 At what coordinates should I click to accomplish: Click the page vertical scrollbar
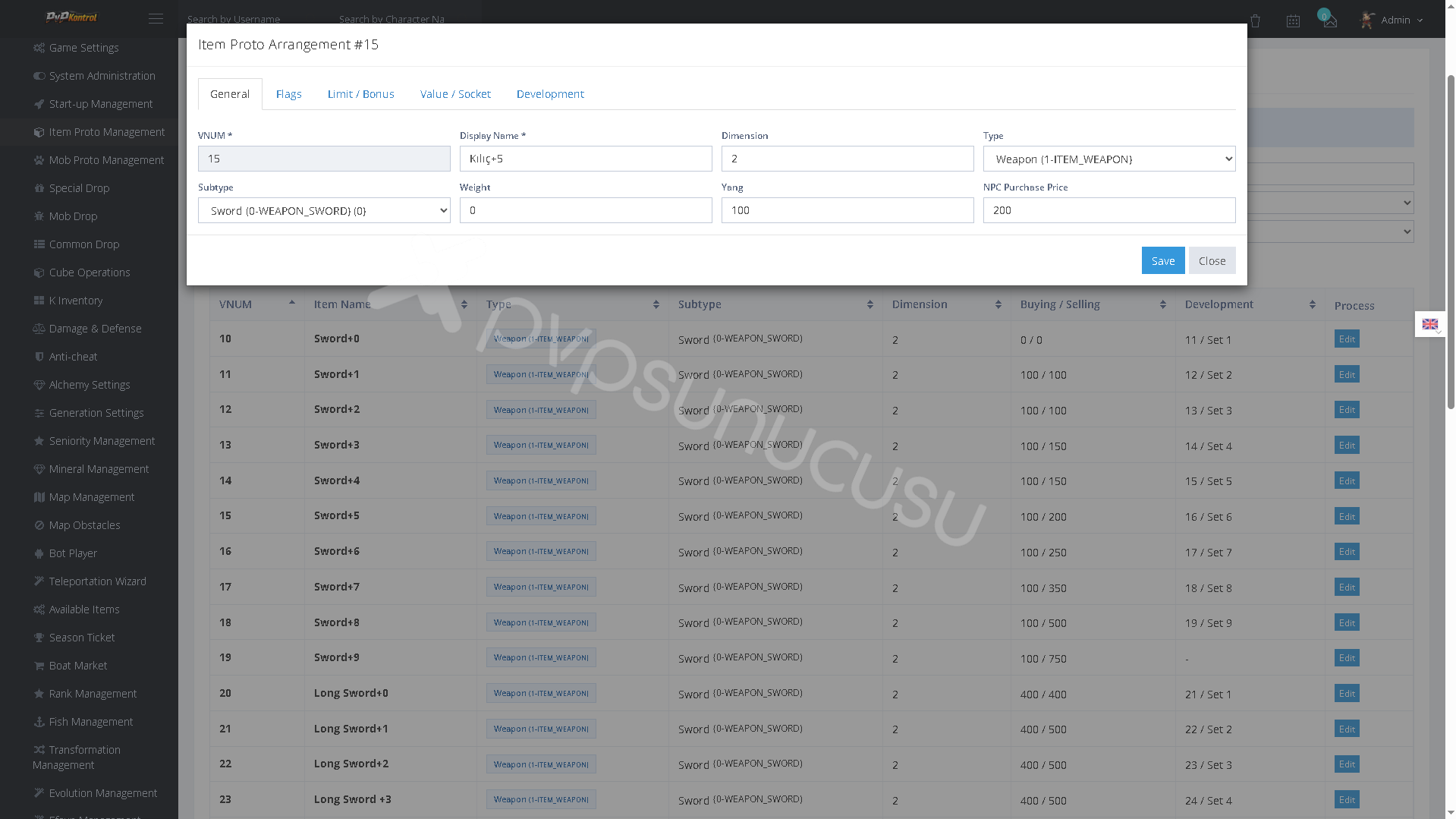[x=1451, y=243]
